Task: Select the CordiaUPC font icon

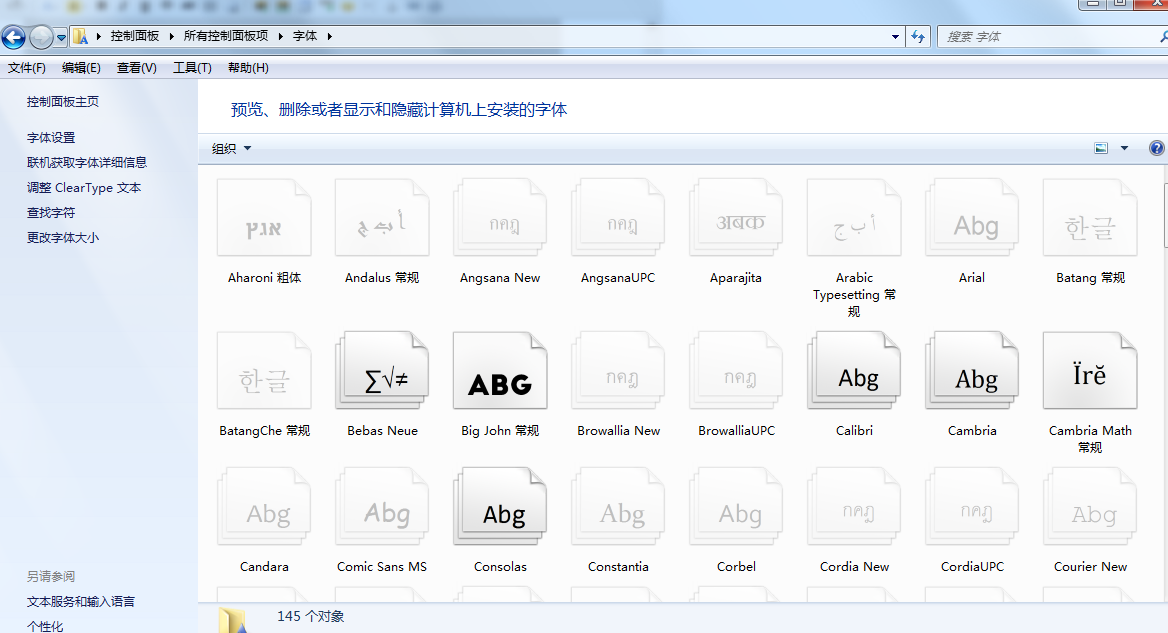Action: point(972,506)
